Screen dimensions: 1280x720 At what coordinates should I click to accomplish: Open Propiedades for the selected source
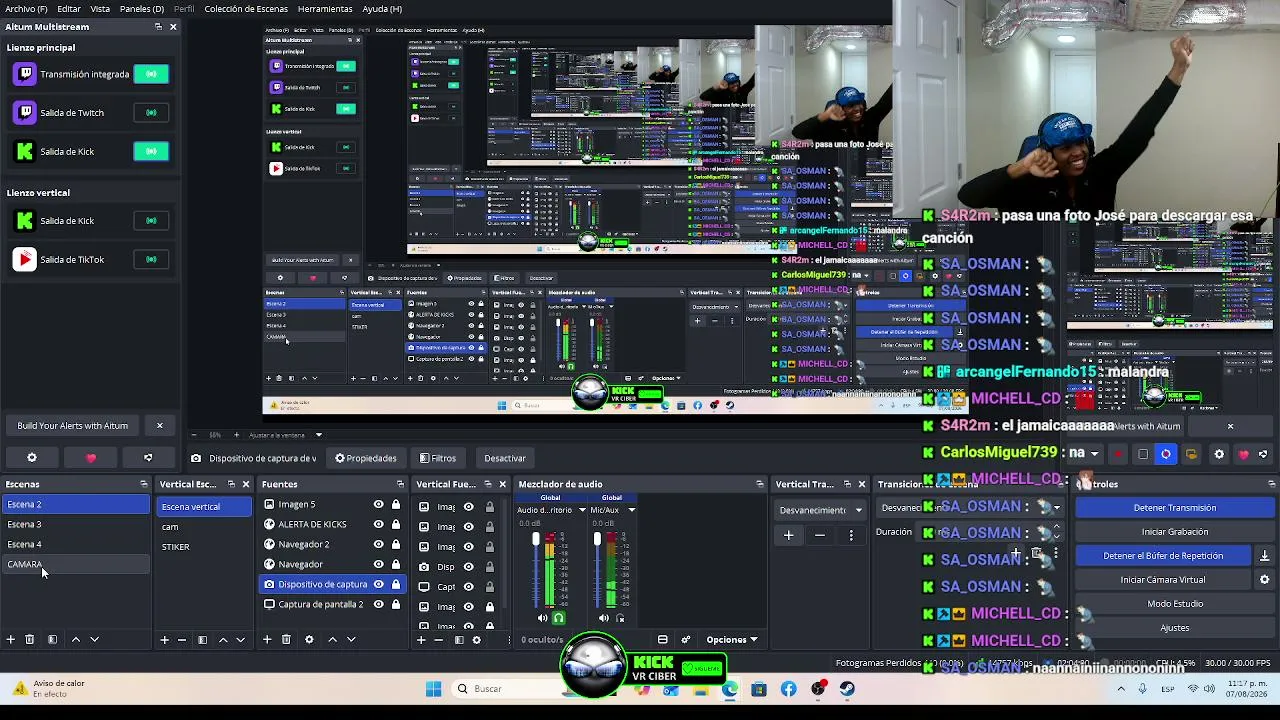[366, 458]
